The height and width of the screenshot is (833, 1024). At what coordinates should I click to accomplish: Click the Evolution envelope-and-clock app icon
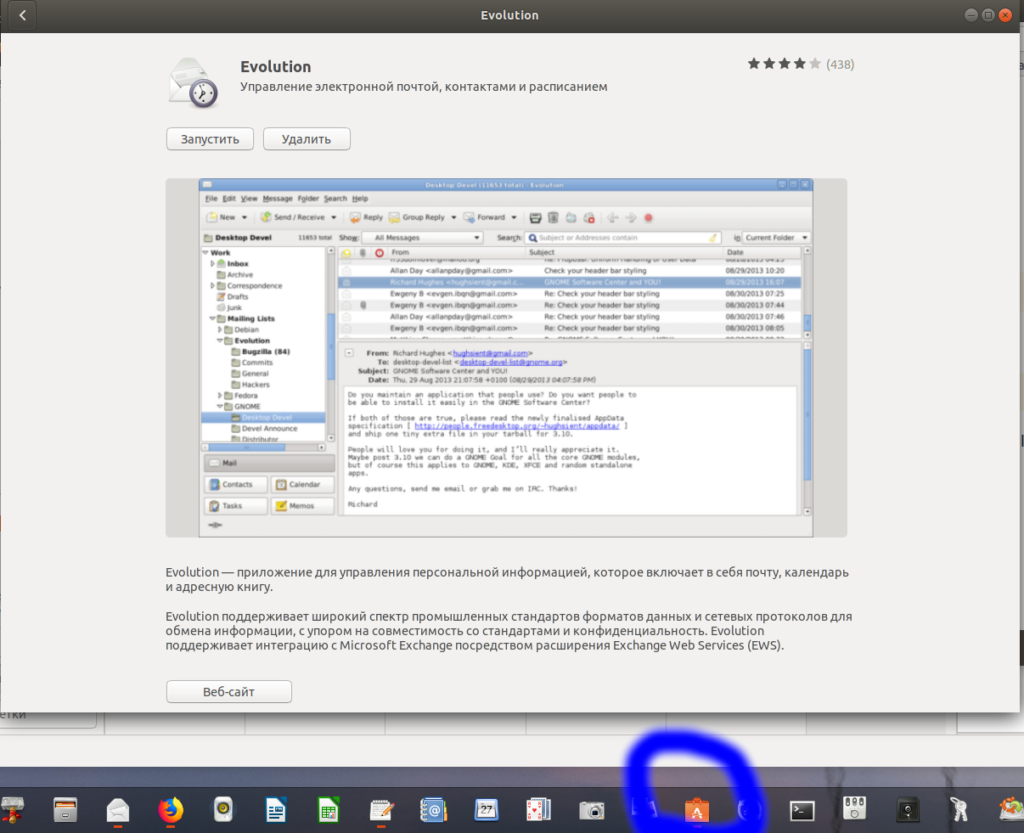click(x=193, y=83)
